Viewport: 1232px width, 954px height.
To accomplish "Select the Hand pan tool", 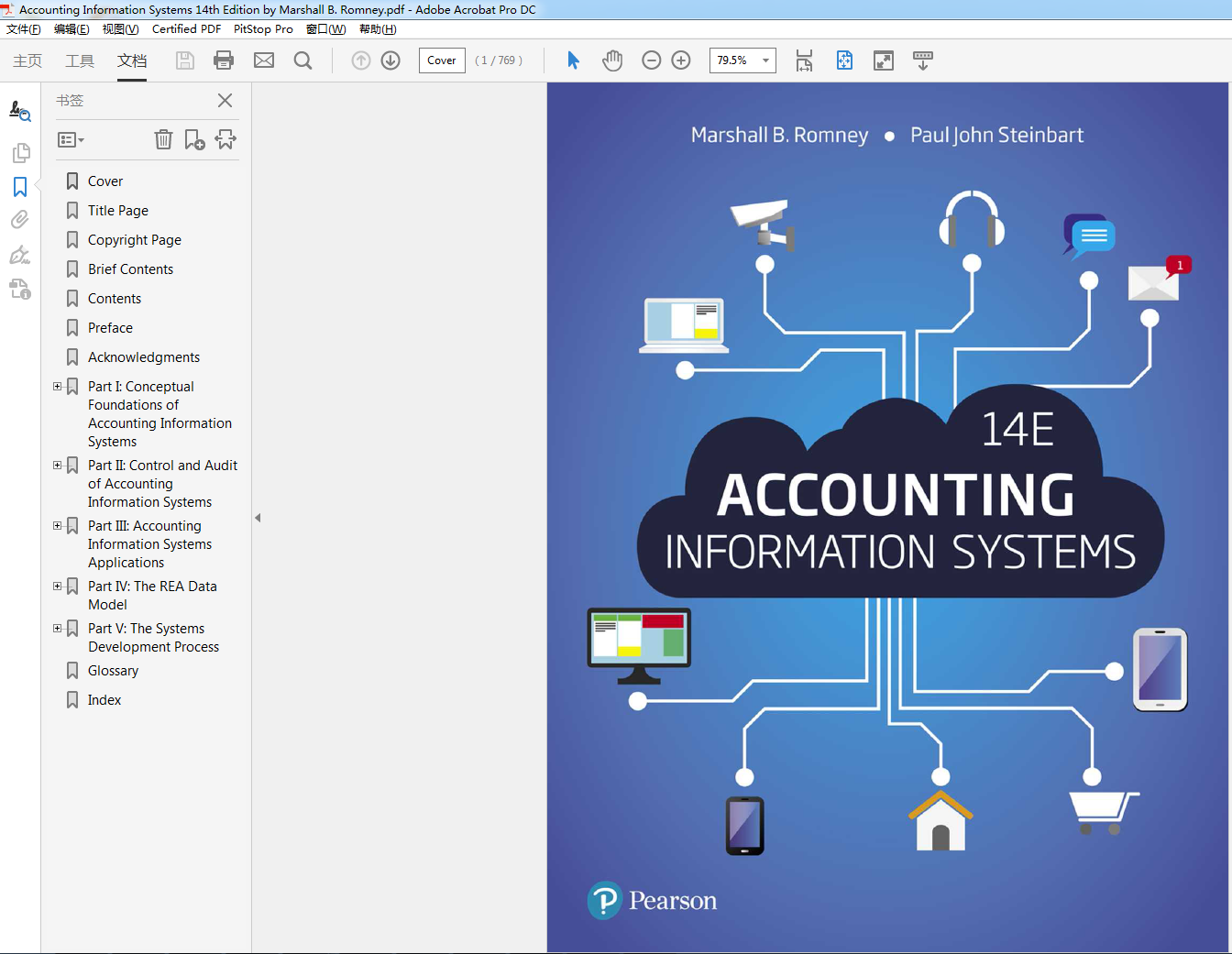I will (x=612, y=60).
